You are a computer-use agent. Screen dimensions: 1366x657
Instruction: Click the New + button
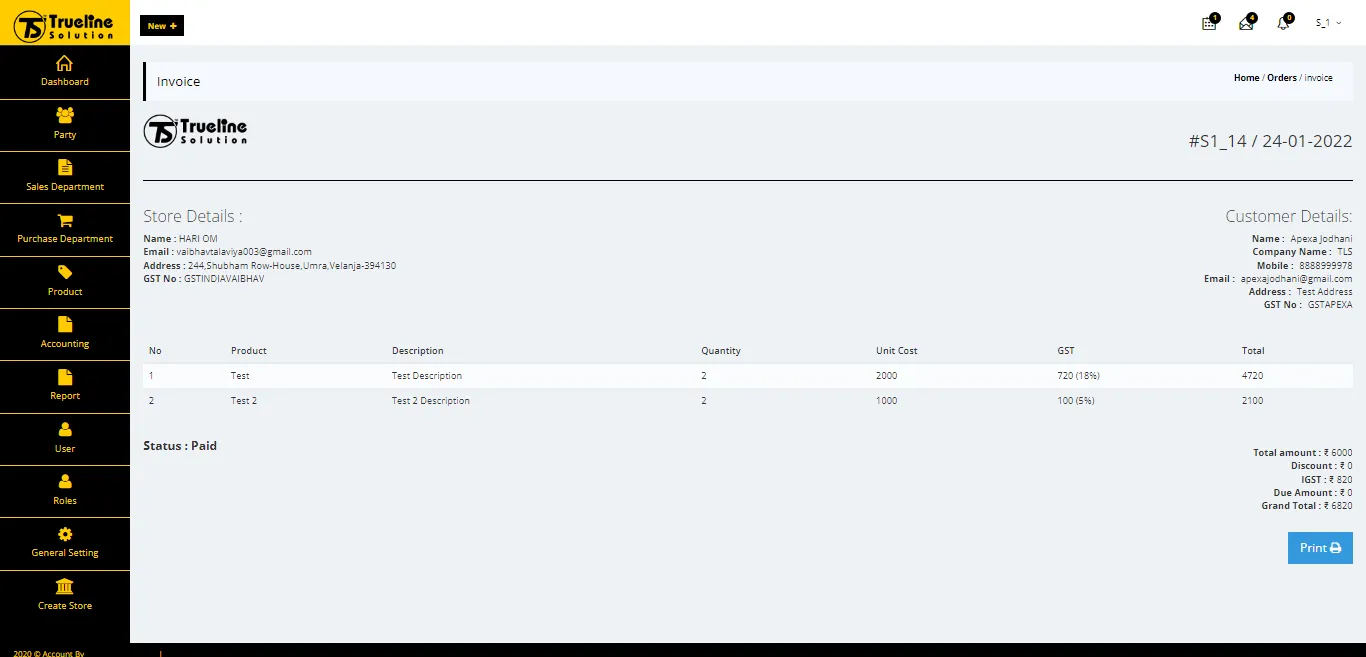(x=162, y=26)
